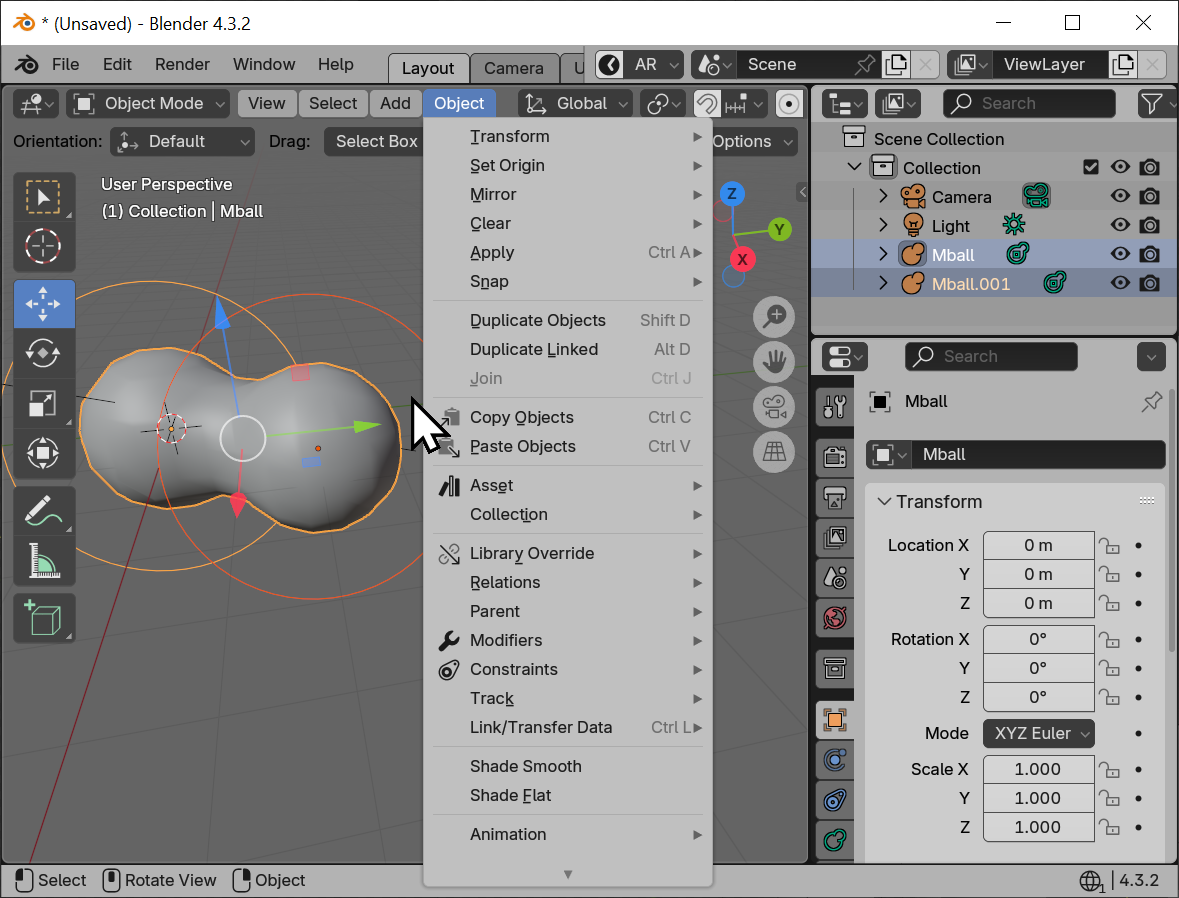Open the View Layer properties tab
Viewport: 1179px width, 898px height.
click(835, 537)
